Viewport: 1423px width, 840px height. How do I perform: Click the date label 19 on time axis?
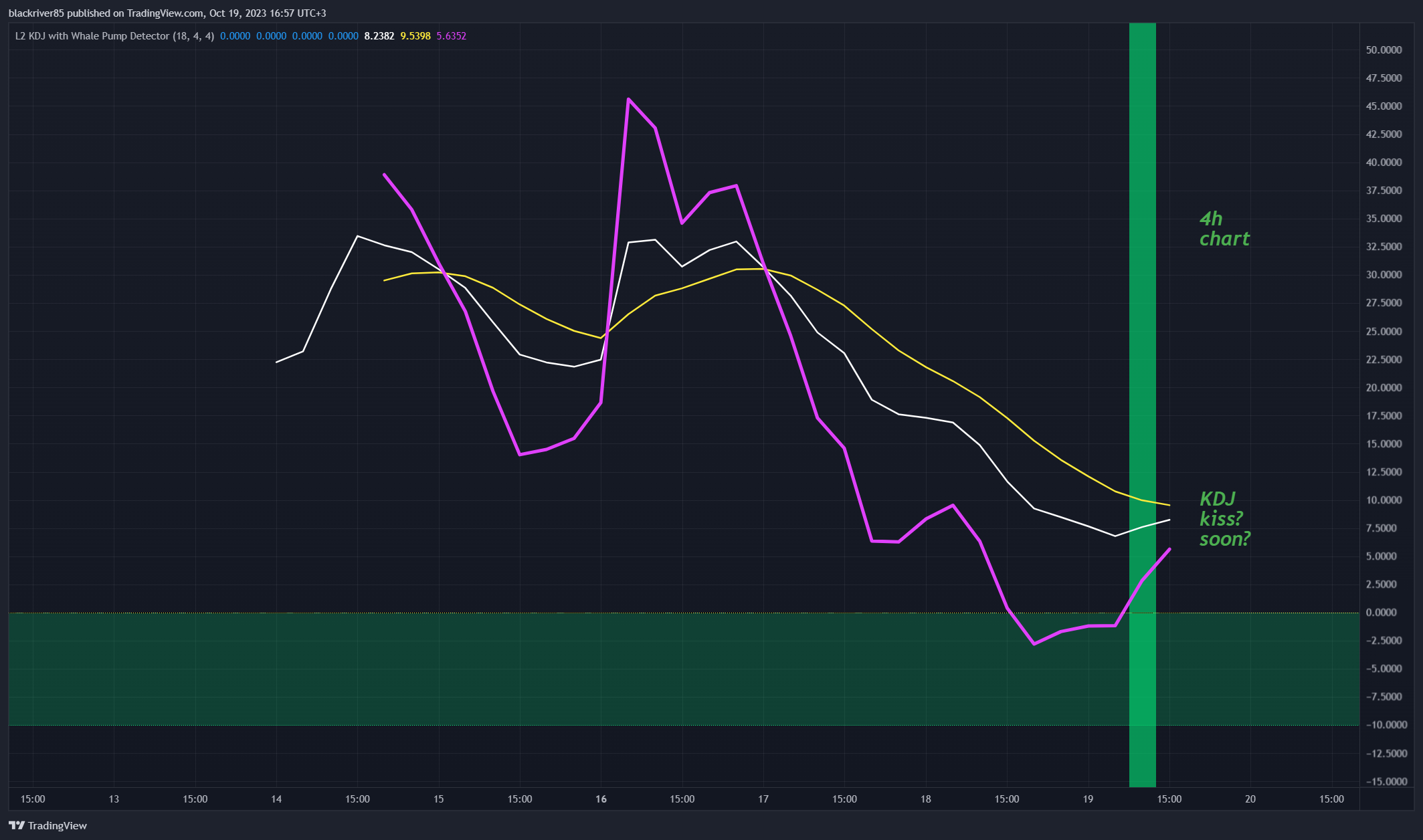pyautogui.click(x=1088, y=799)
